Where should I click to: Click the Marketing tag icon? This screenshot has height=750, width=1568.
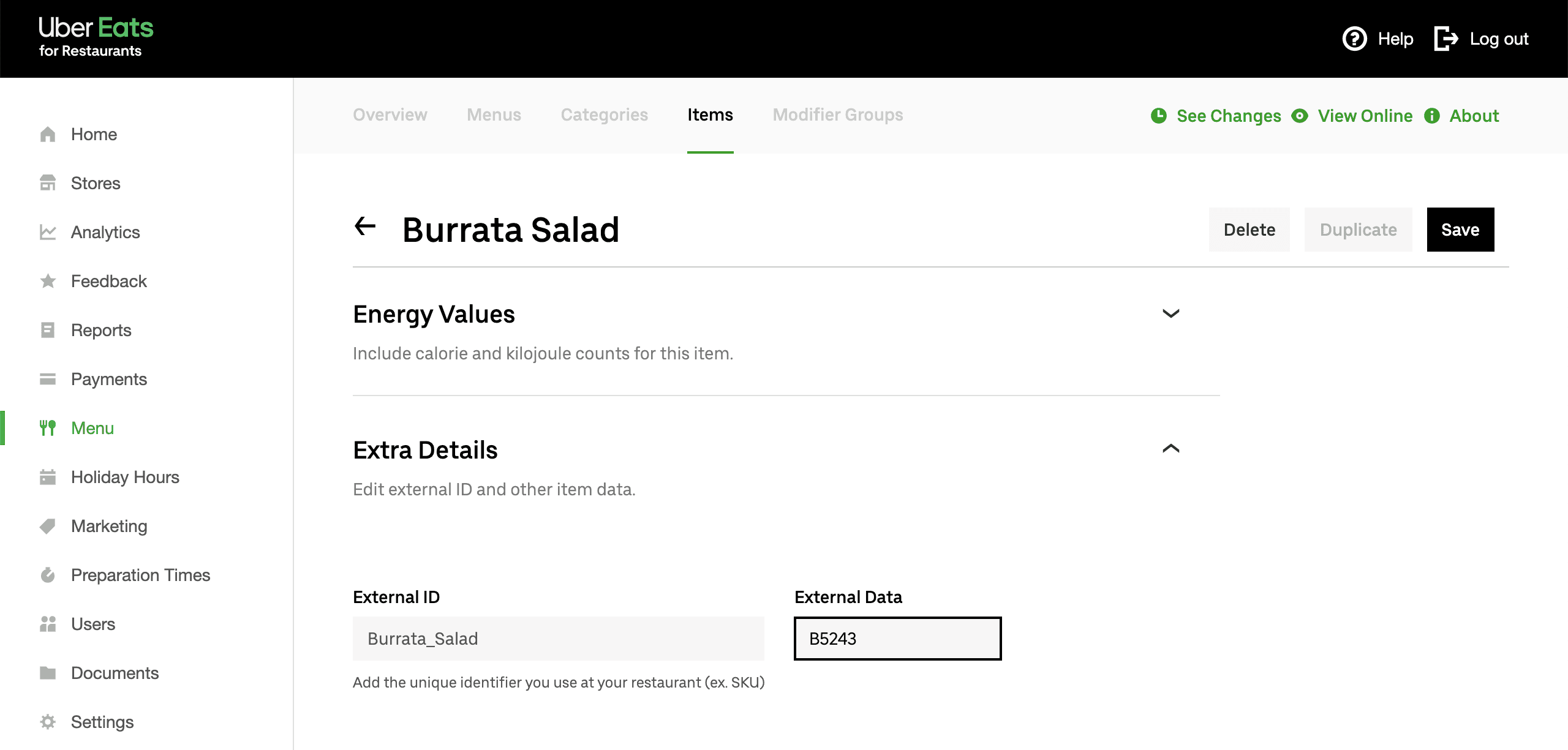point(48,526)
